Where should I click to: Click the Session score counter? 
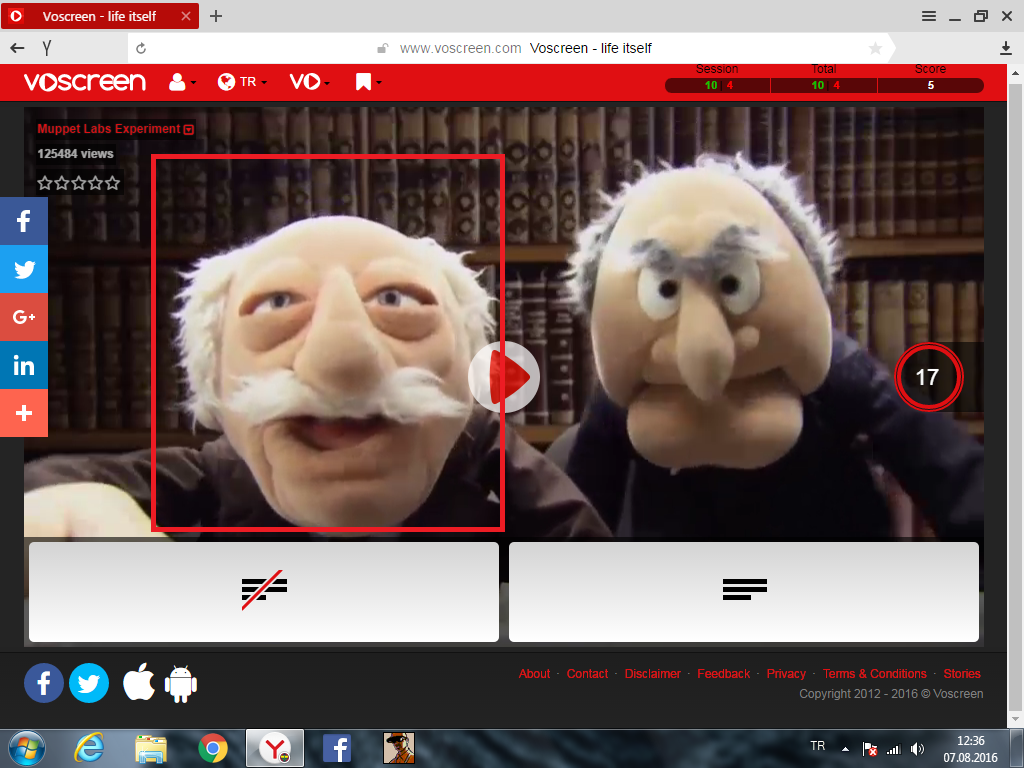pos(718,85)
